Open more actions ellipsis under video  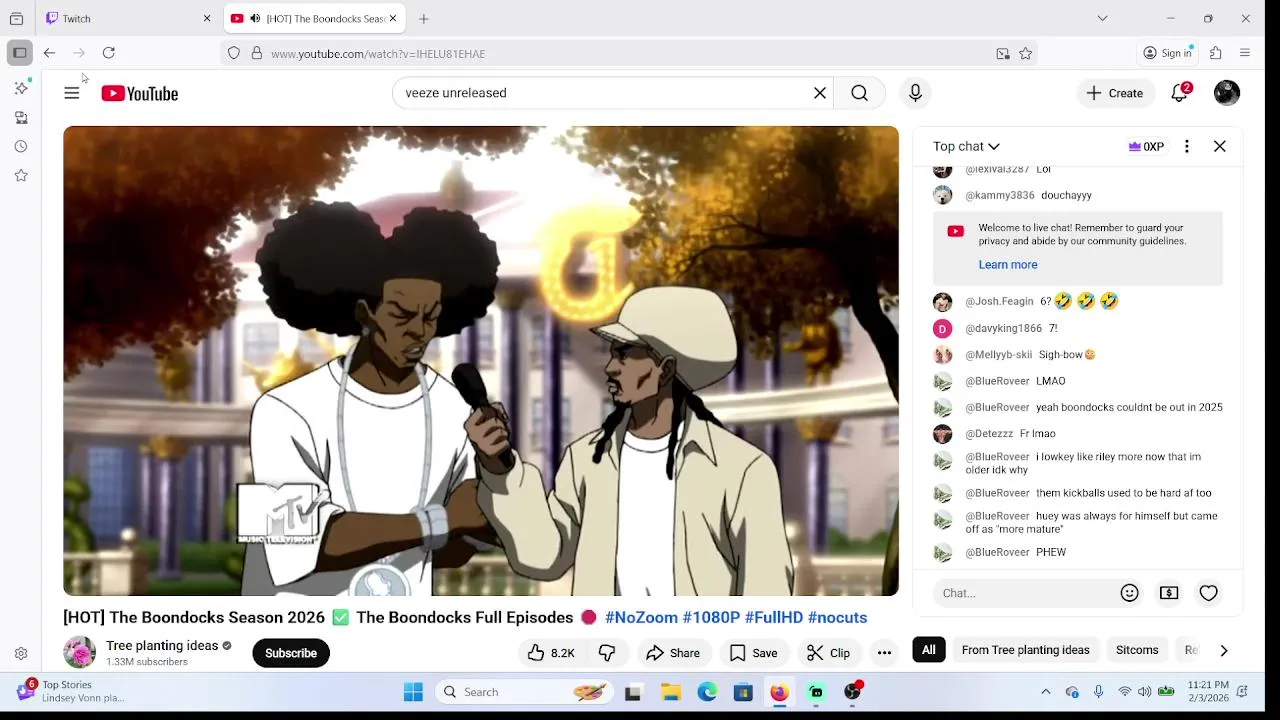[884, 653]
